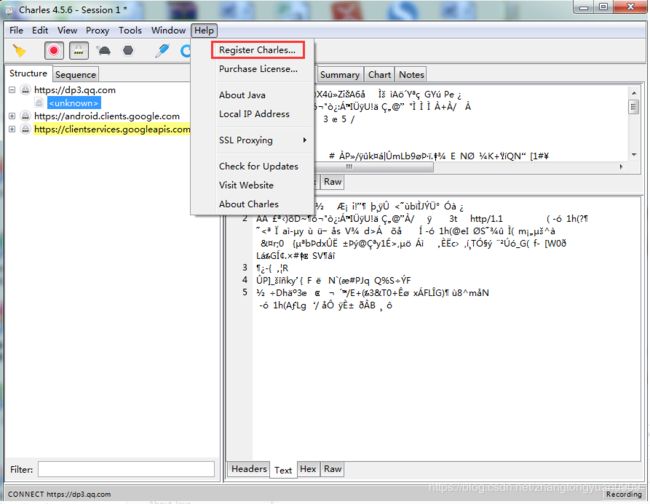The width and height of the screenshot is (650, 504).
Task: Collapse the dp3.qq.com tree node
Action: click(x=12, y=90)
